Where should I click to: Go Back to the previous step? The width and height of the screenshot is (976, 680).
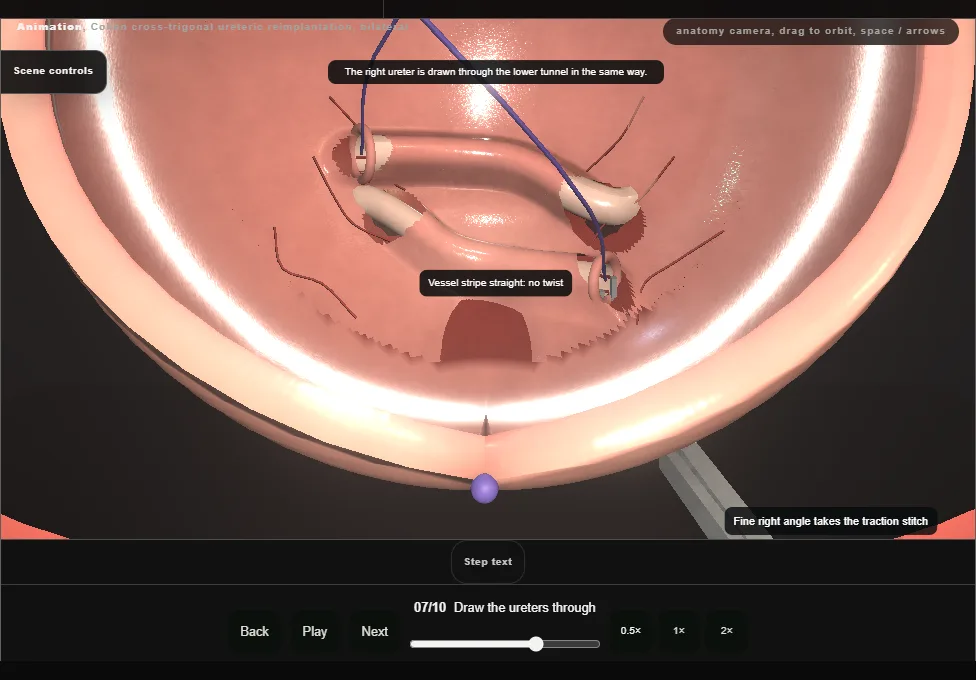[x=255, y=631]
